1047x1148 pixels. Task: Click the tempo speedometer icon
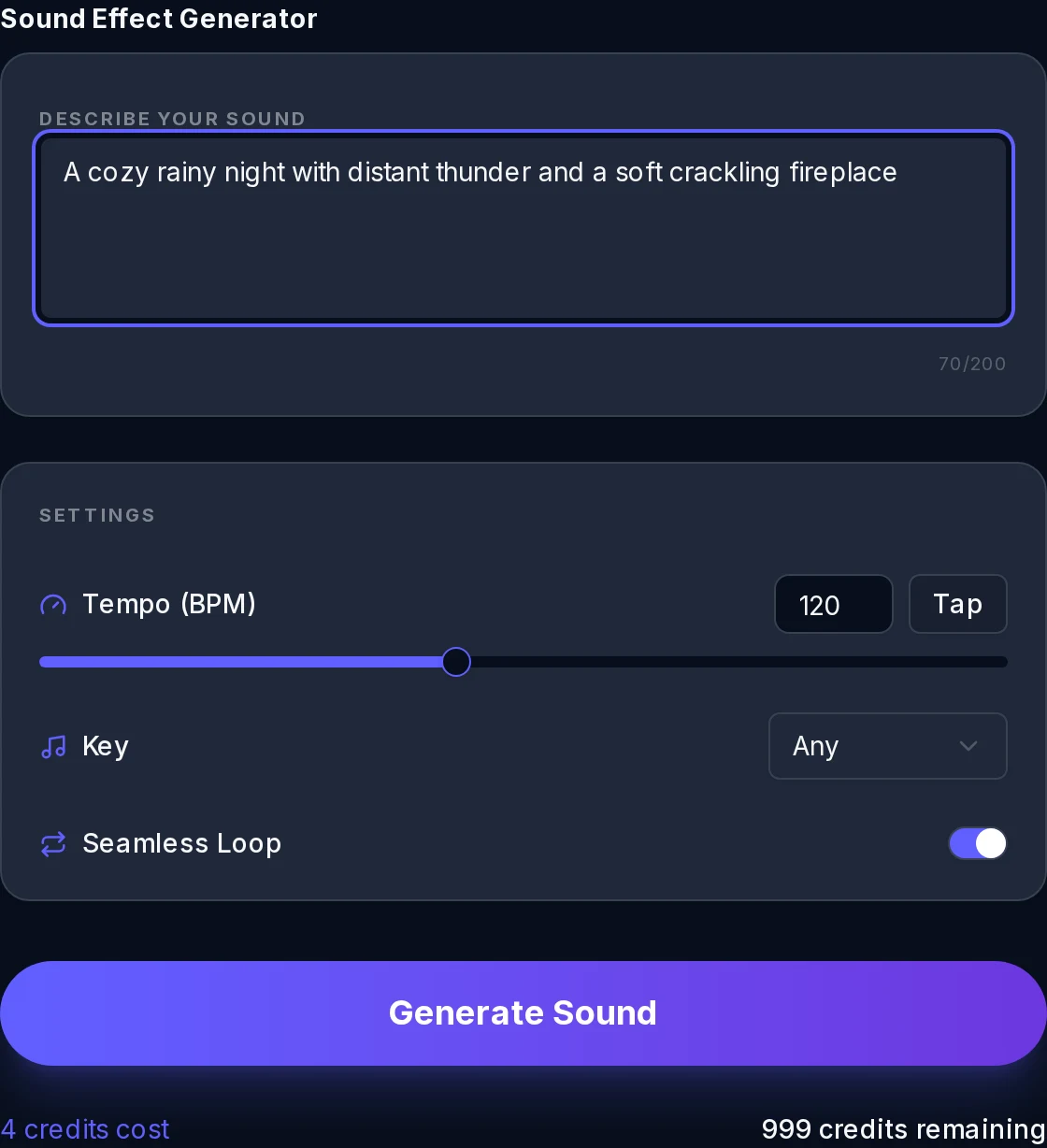[x=53, y=605]
